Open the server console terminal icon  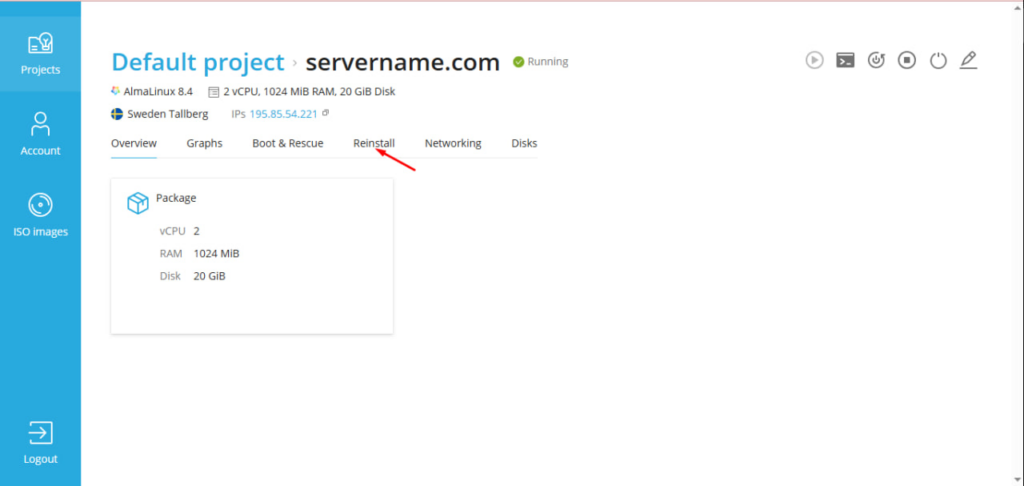(845, 60)
